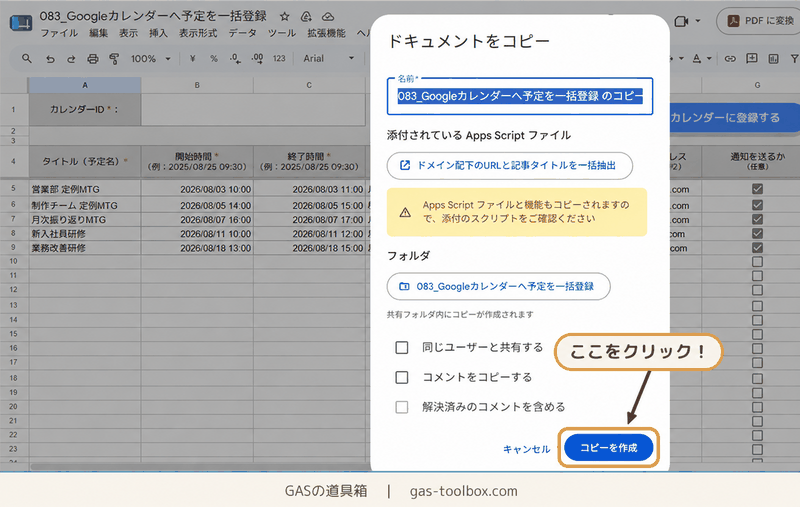Click cell 業務改善研修
The width and height of the screenshot is (800, 507).
click(85, 248)
